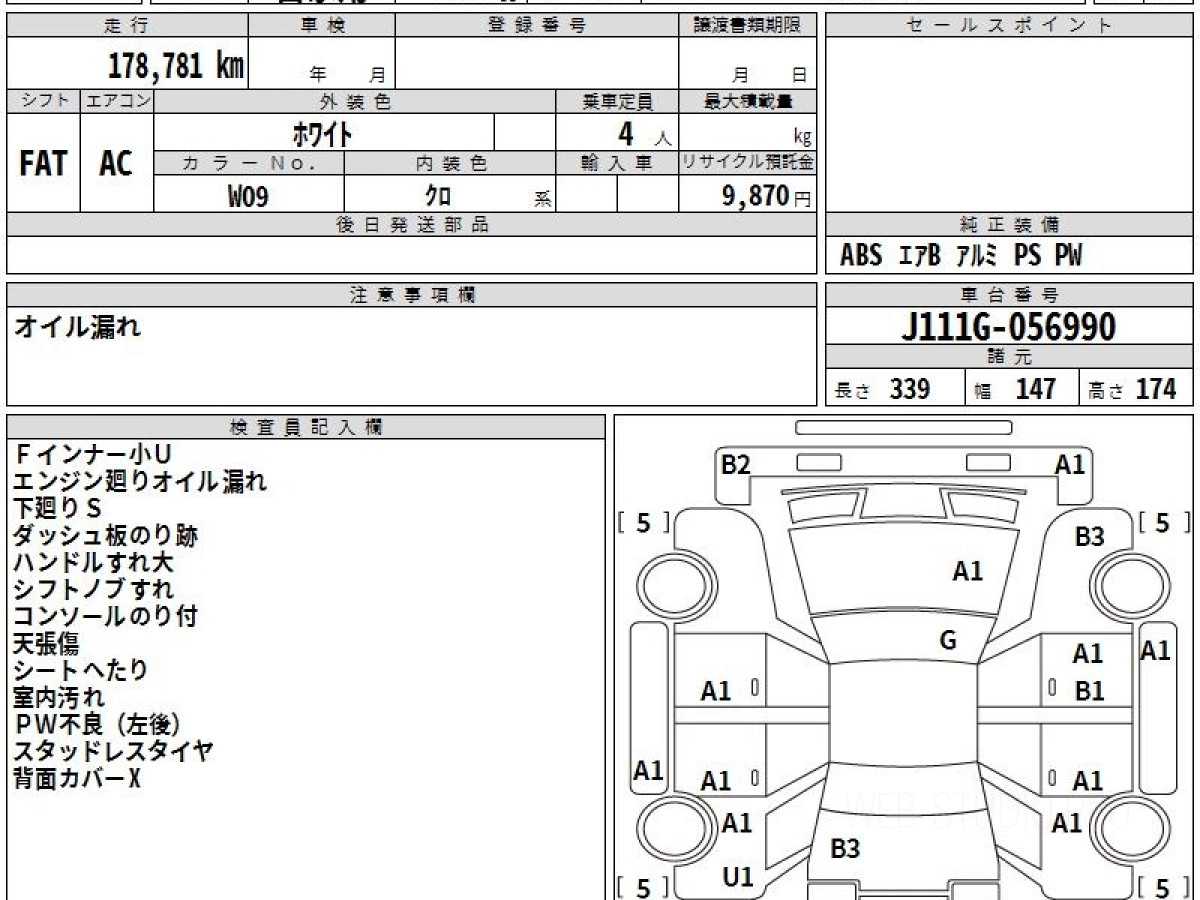Click the エアコン header cell
Viewport: 1200px width, 900px height.
coord(117,101)
